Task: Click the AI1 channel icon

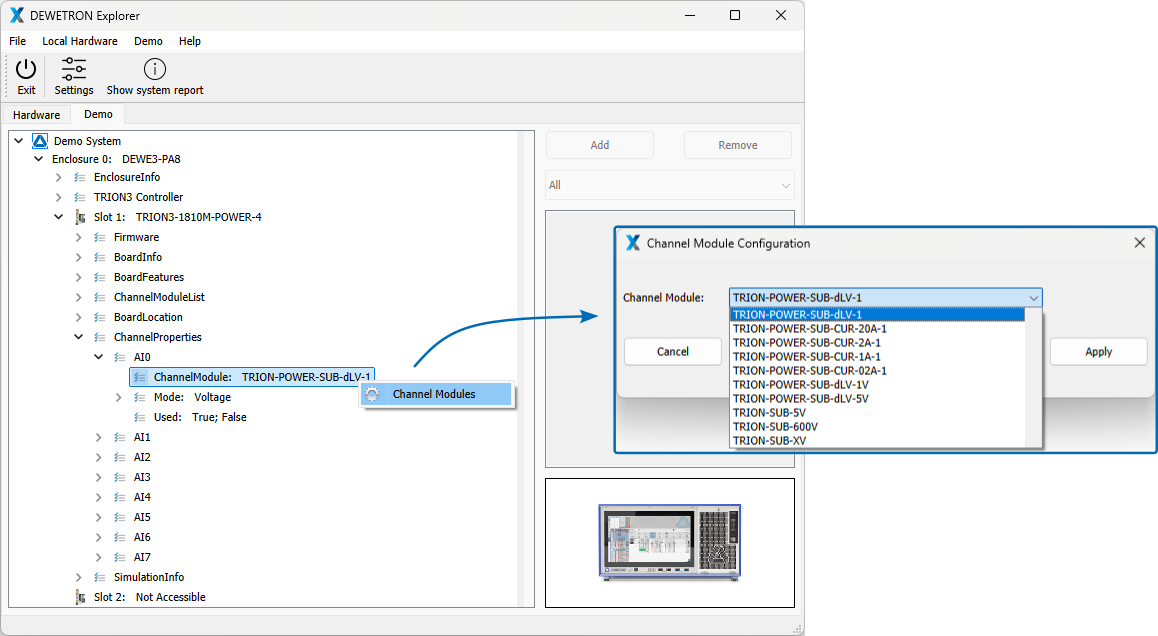Action: (120, 437)
